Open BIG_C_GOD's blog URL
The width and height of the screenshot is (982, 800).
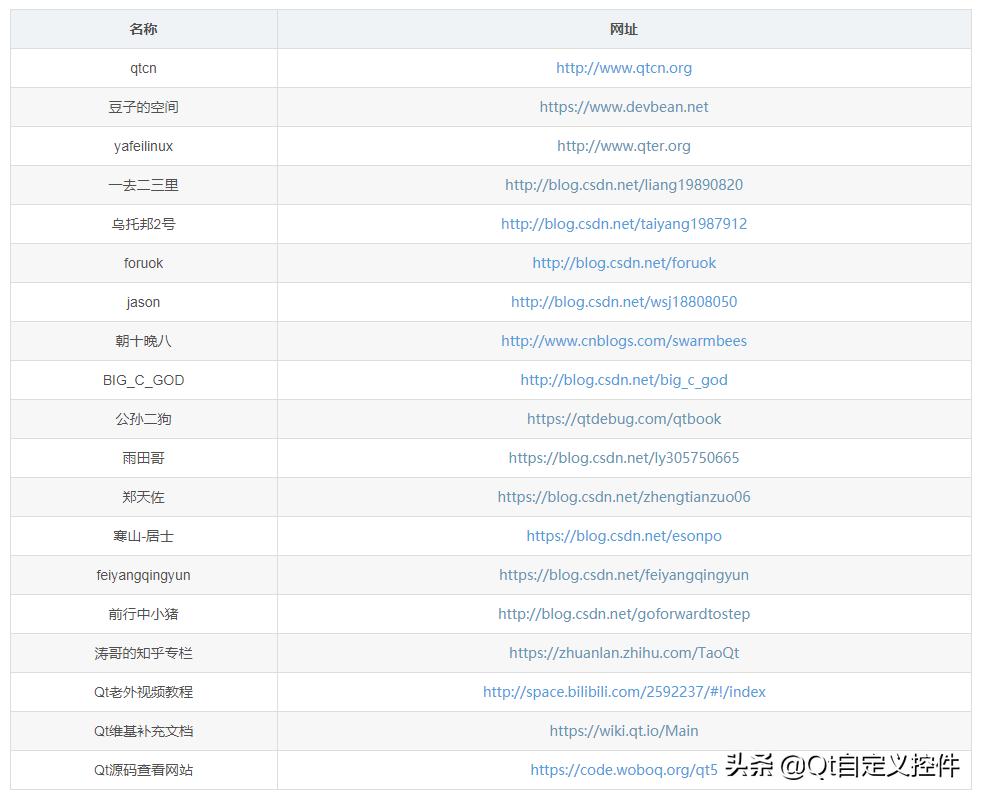click(x=624, y=379)
